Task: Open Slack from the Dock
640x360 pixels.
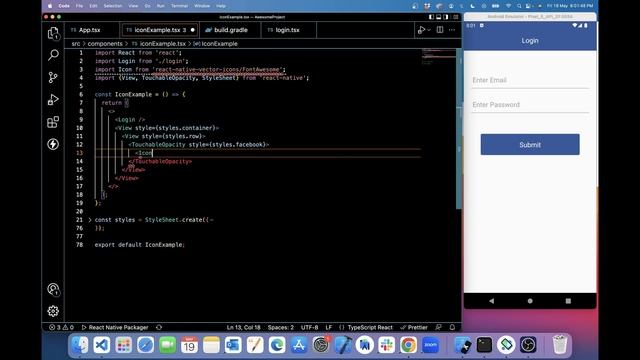Action: [x=387, y=345]
